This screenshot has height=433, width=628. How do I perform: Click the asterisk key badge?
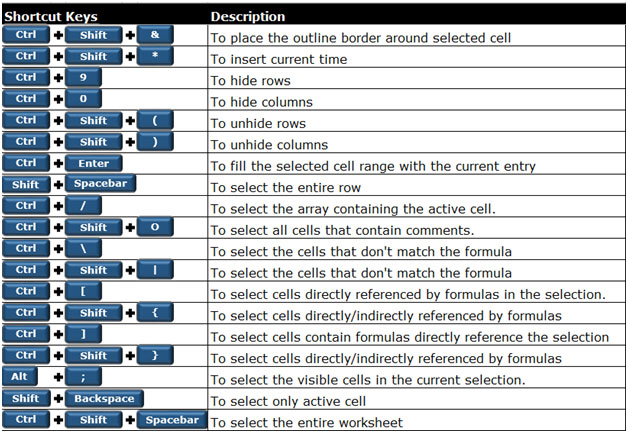click(x=155, y=56)
